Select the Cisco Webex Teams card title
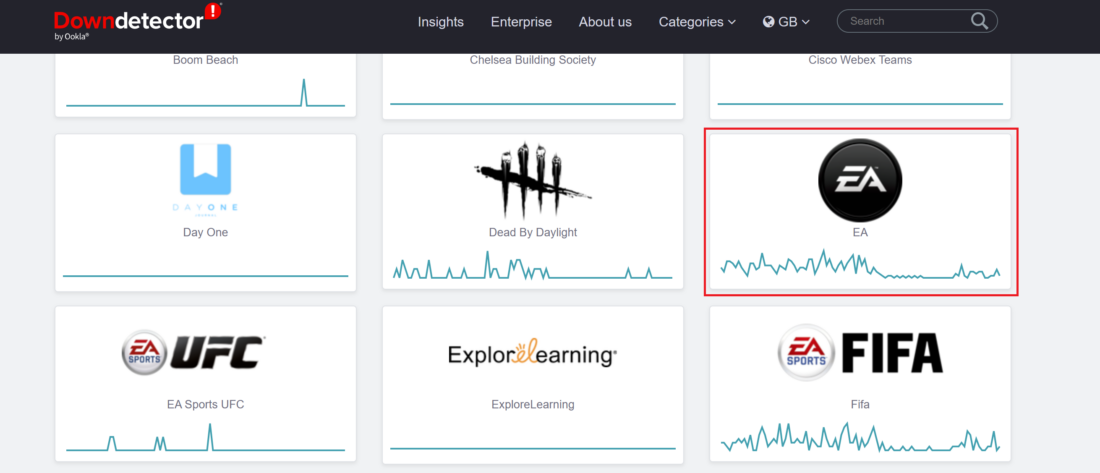The height and width of the screenshot is (473, 1100). point(860,60)
